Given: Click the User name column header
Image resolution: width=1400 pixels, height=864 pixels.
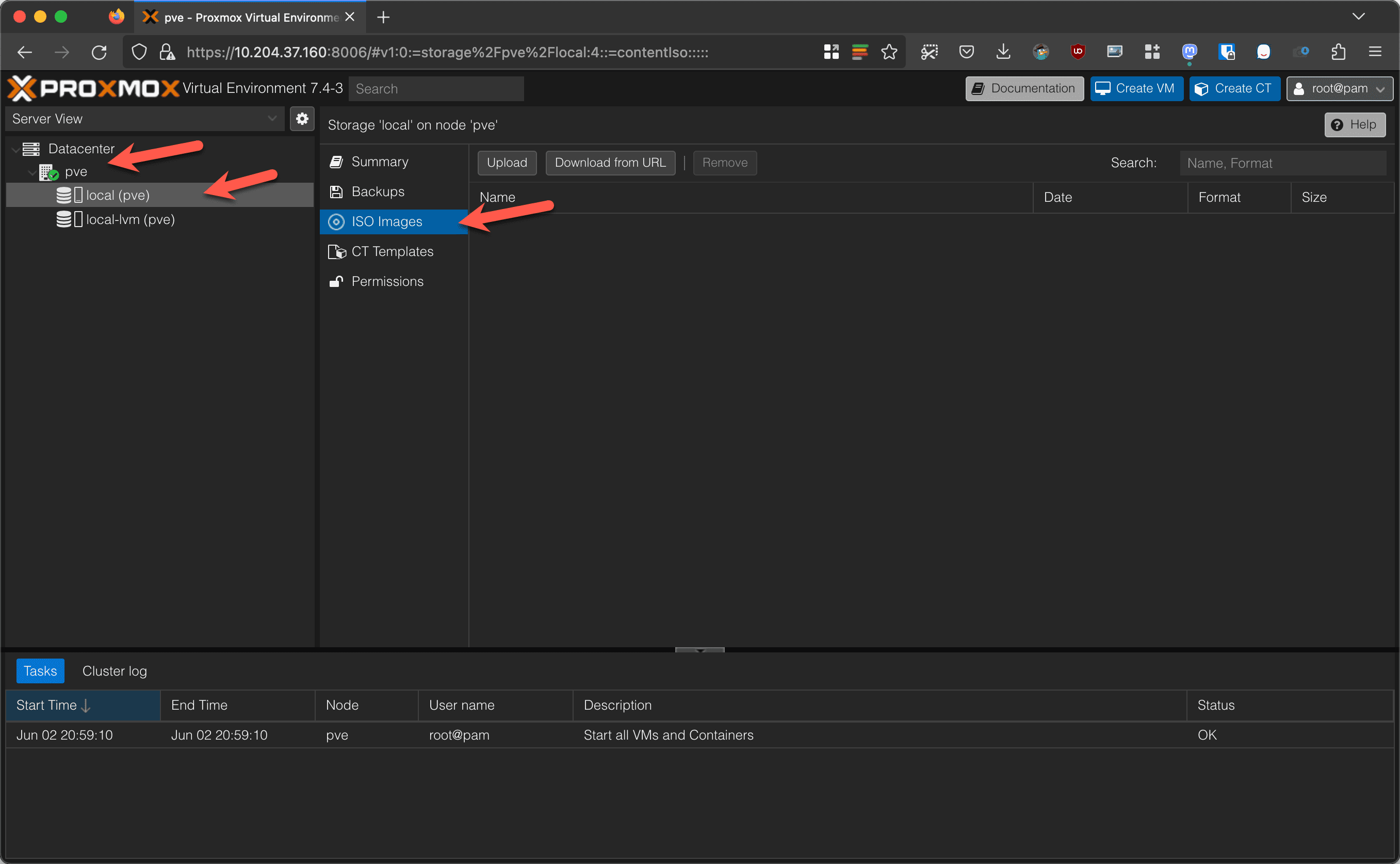Looking at the screenshot, I should (x=496, y=705).
